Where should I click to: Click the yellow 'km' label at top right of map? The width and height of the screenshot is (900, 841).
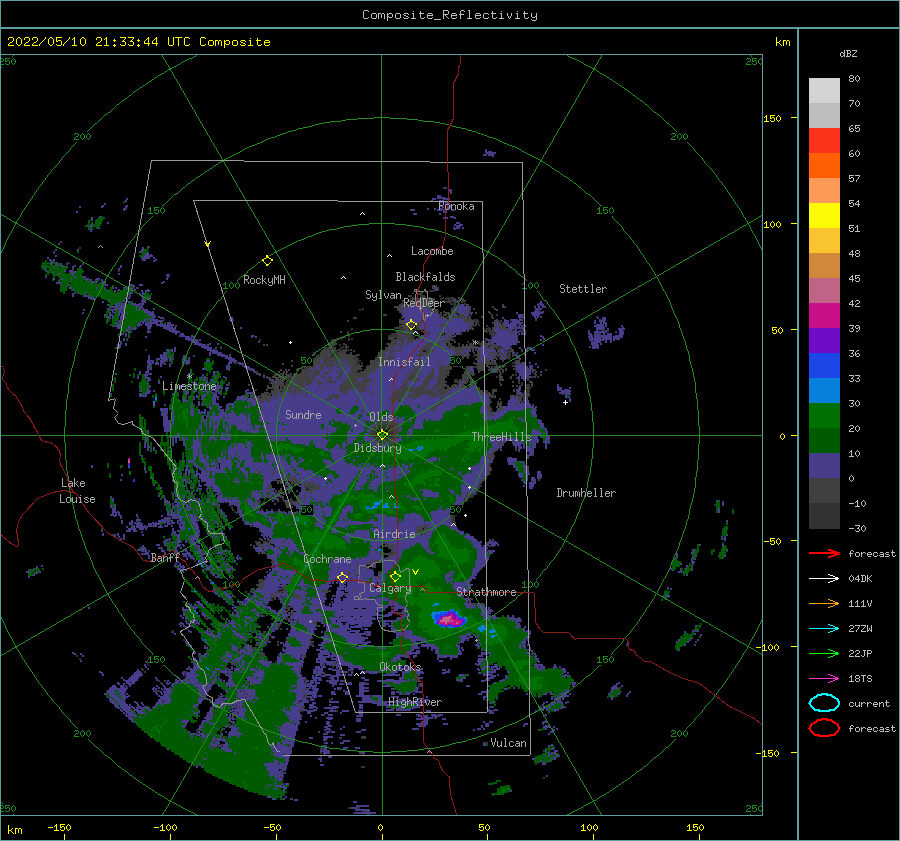point(782,42)
